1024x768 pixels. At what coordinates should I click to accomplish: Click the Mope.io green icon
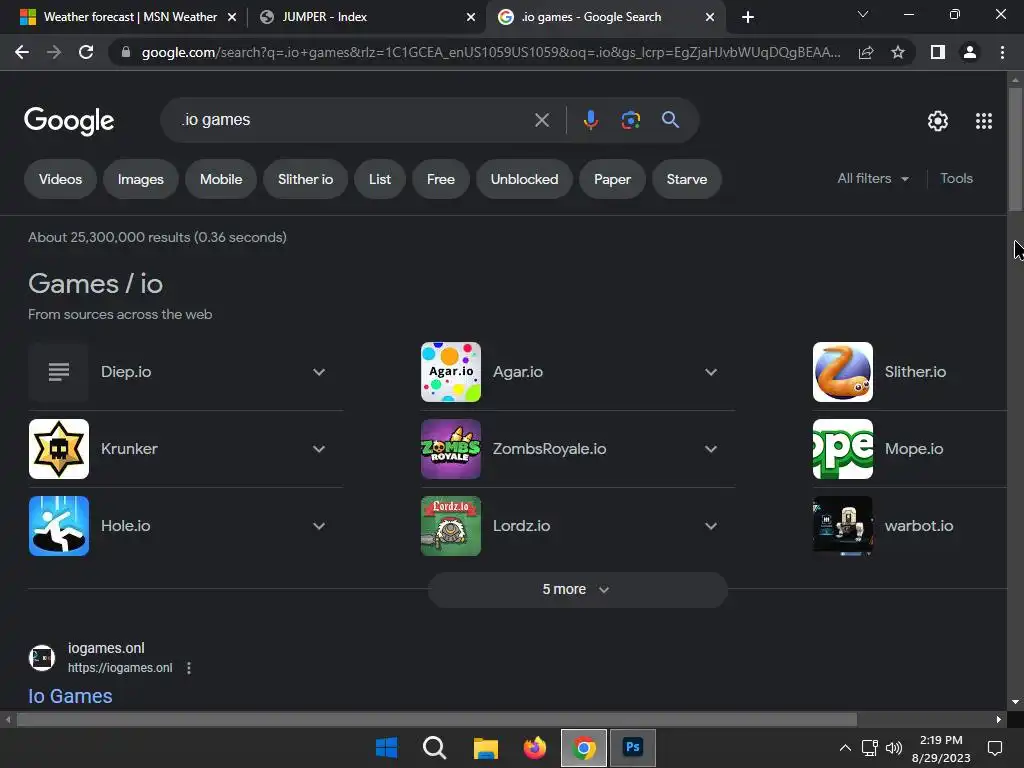tap(842, 449)
